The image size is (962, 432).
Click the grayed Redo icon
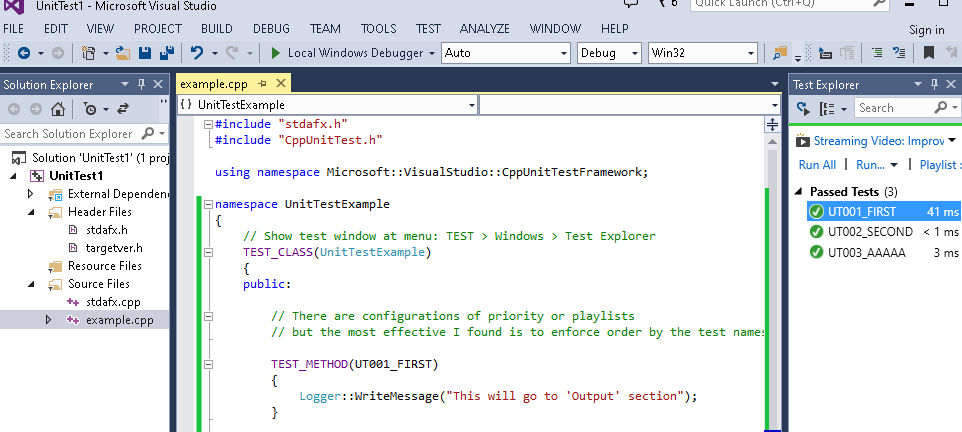[x=232, y=53]
